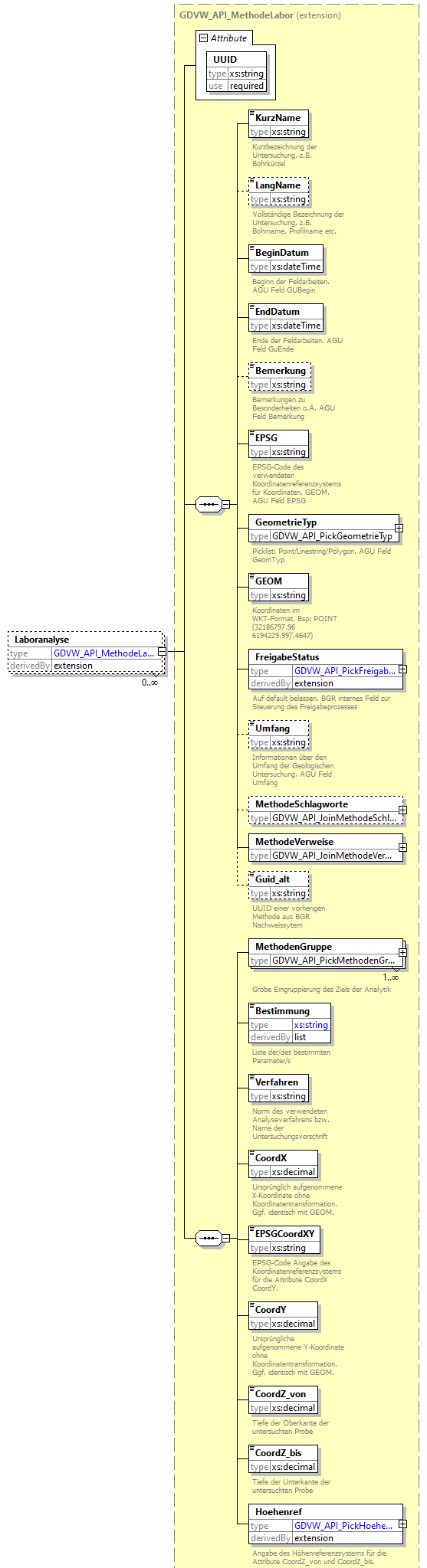
Task: Select the EndDatum element
Action: [x=286, y=318]
